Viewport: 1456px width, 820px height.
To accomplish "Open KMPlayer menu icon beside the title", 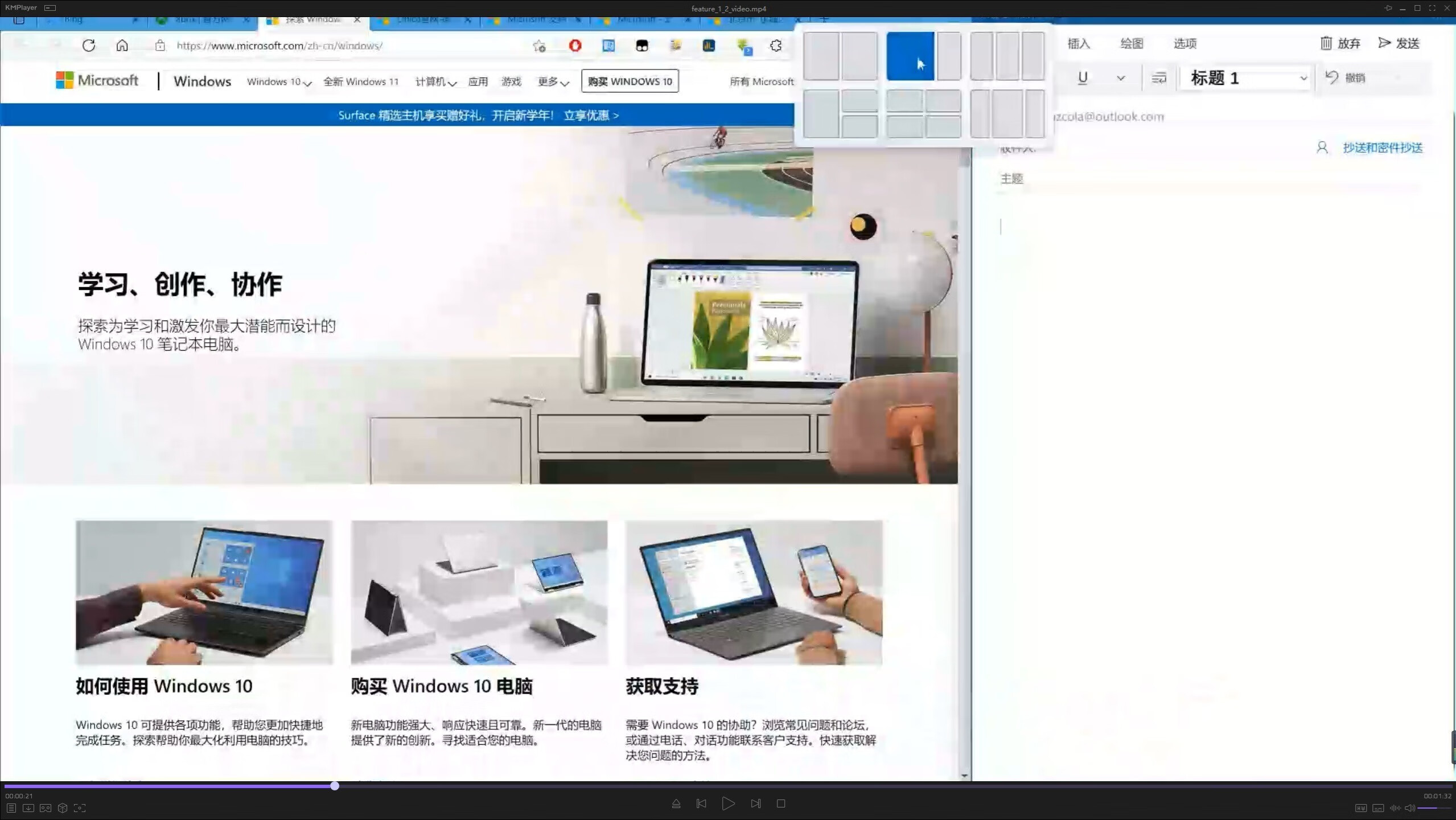I will tap(50, 8).
